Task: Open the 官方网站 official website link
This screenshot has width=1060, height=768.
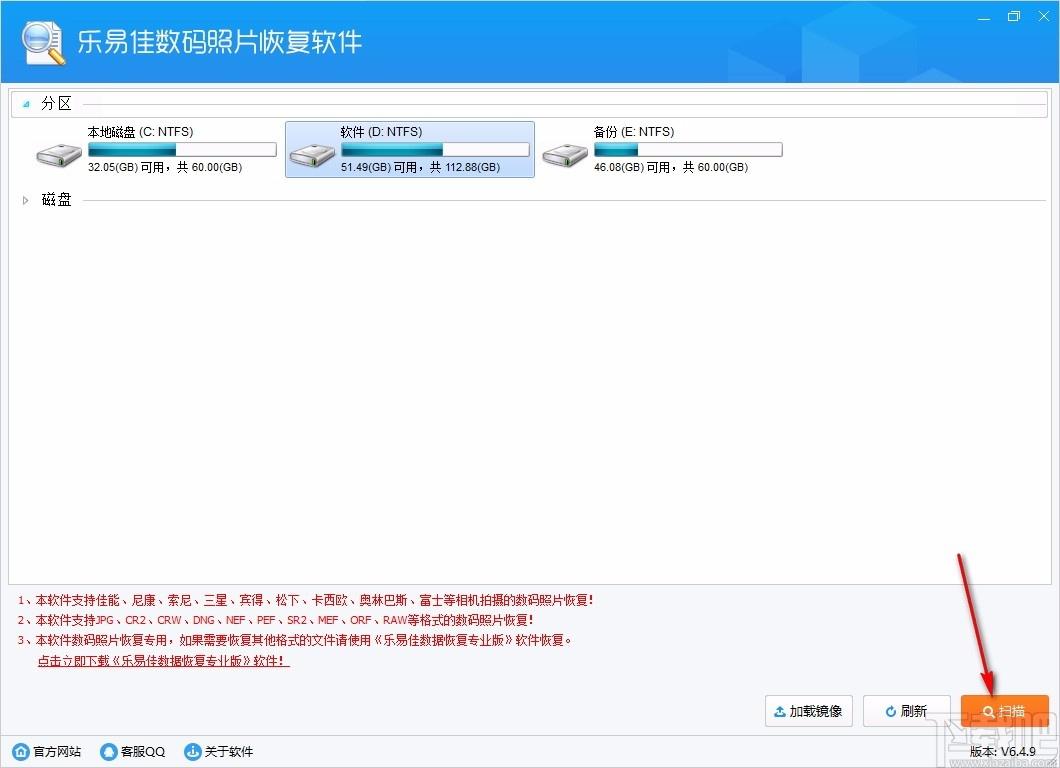Action: tap(47, 751)
